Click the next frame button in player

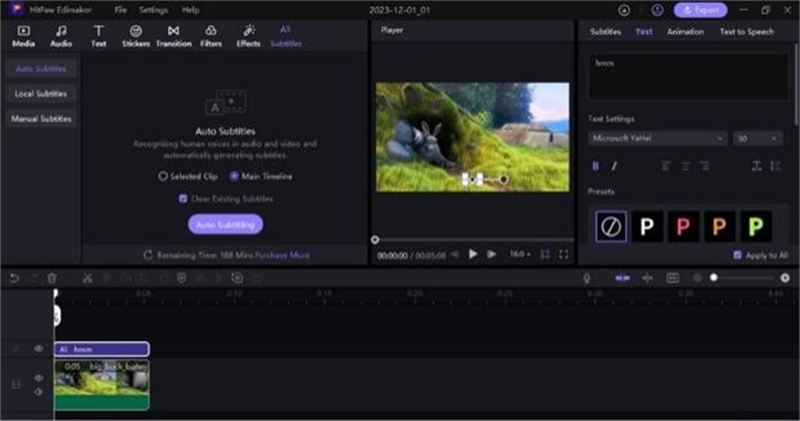click(491, 254)
